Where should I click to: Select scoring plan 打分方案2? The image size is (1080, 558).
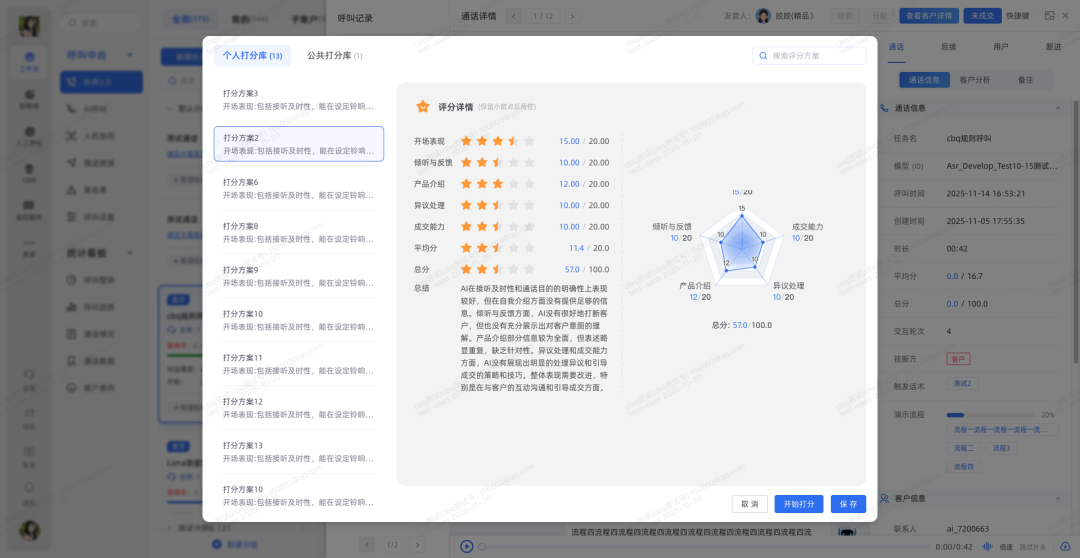298,144
